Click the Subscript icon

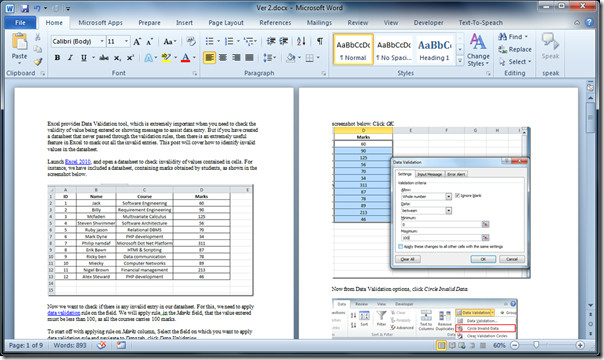click(117, 58)
